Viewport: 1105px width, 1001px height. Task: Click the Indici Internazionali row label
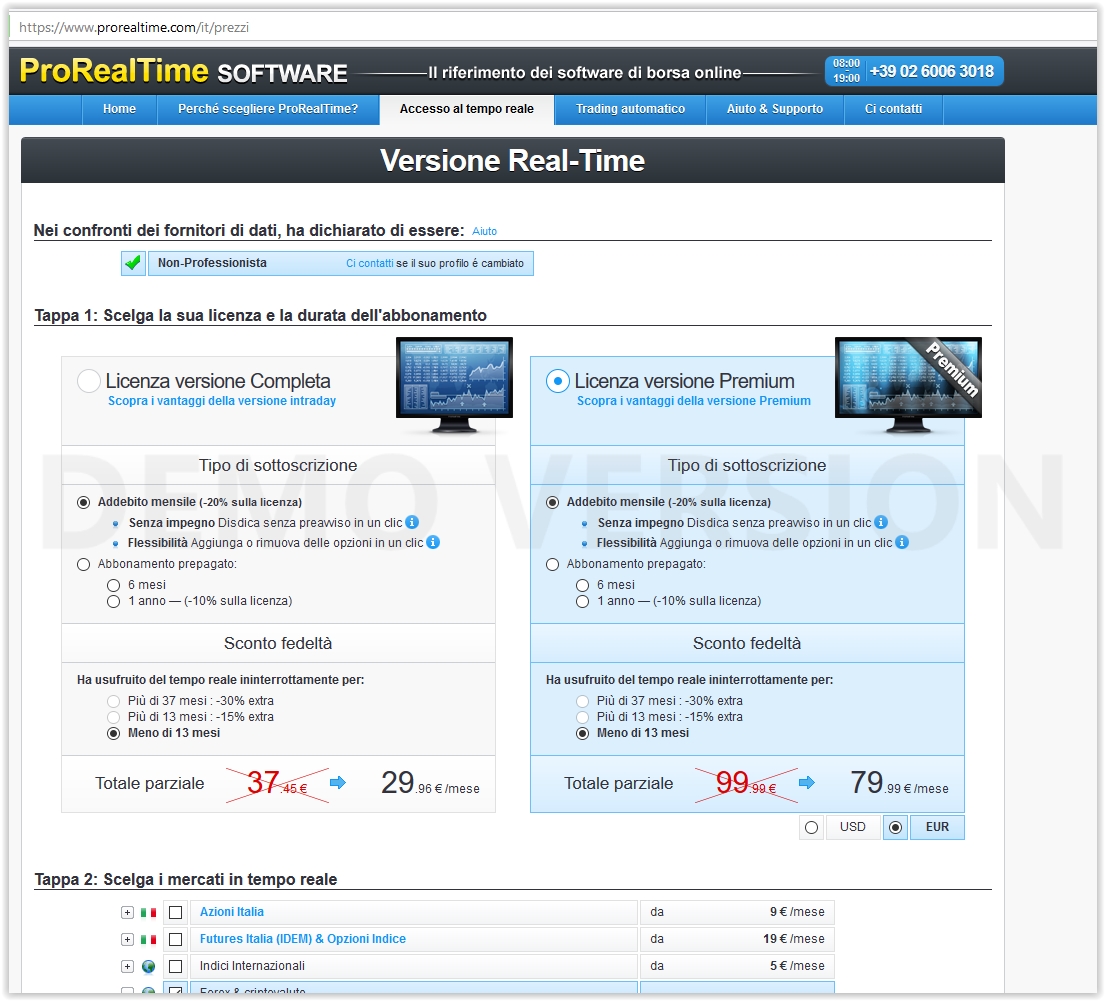[252, 966]
